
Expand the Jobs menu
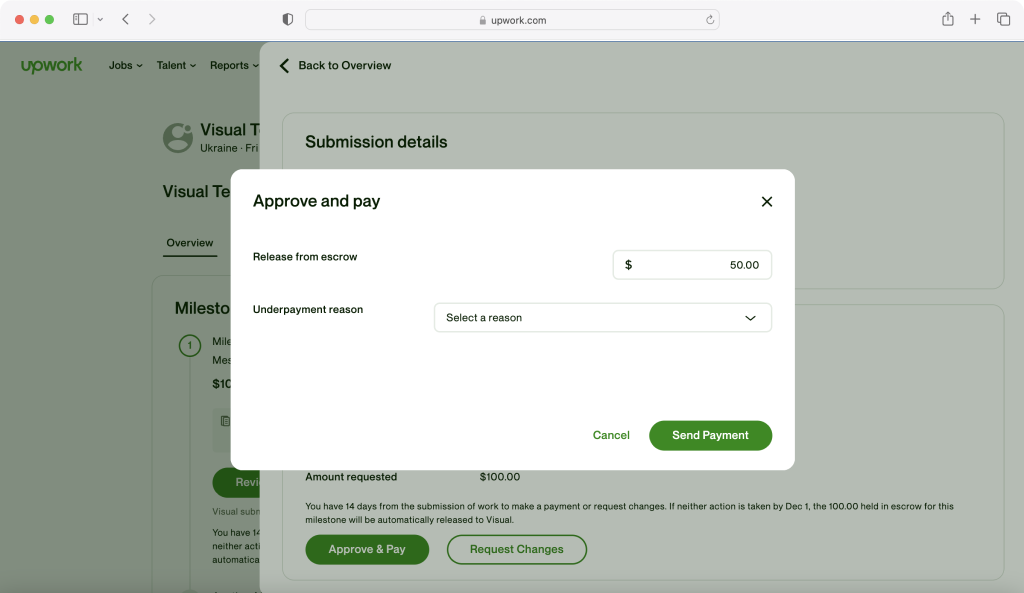pyautogui.click(x=125, y=66)
